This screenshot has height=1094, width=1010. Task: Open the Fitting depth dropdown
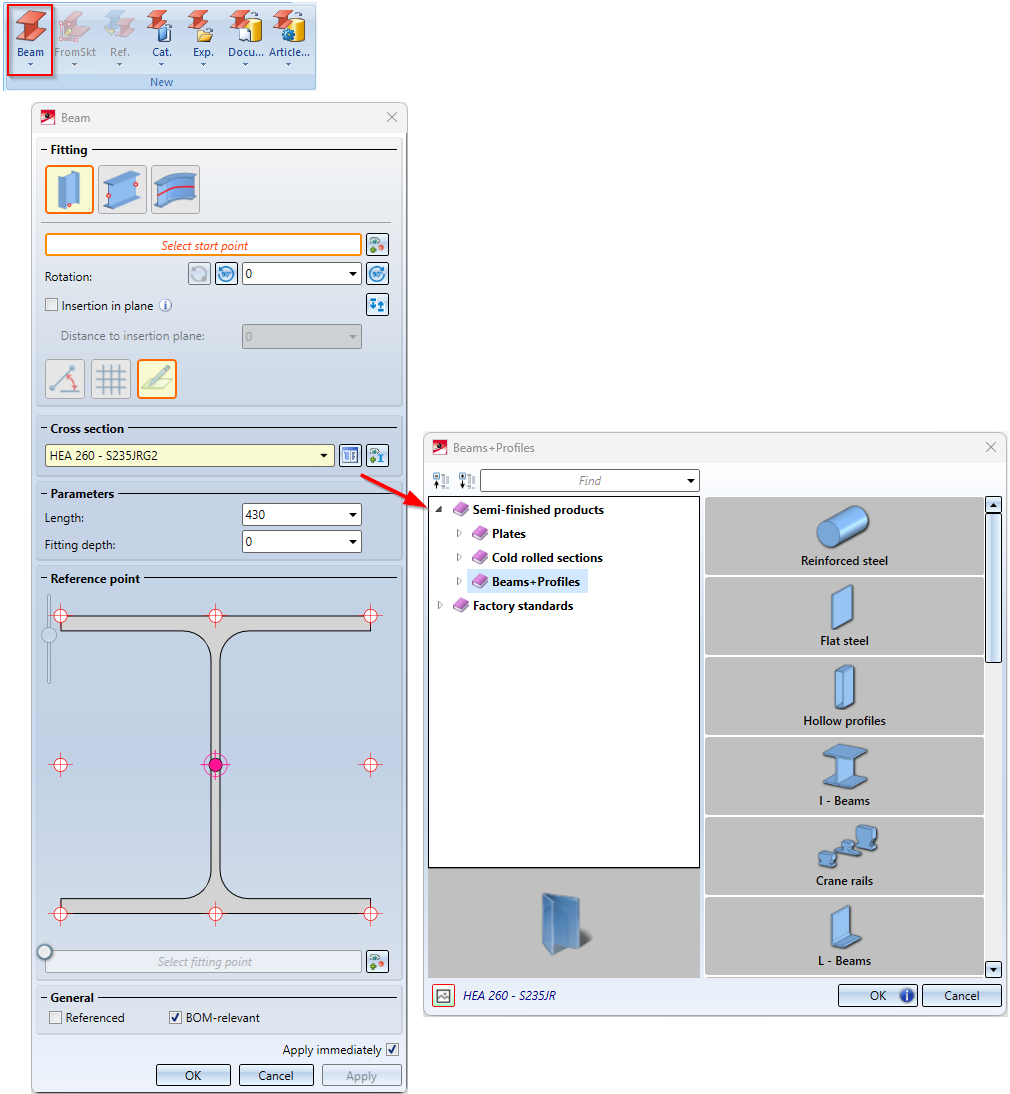point(353,541)
